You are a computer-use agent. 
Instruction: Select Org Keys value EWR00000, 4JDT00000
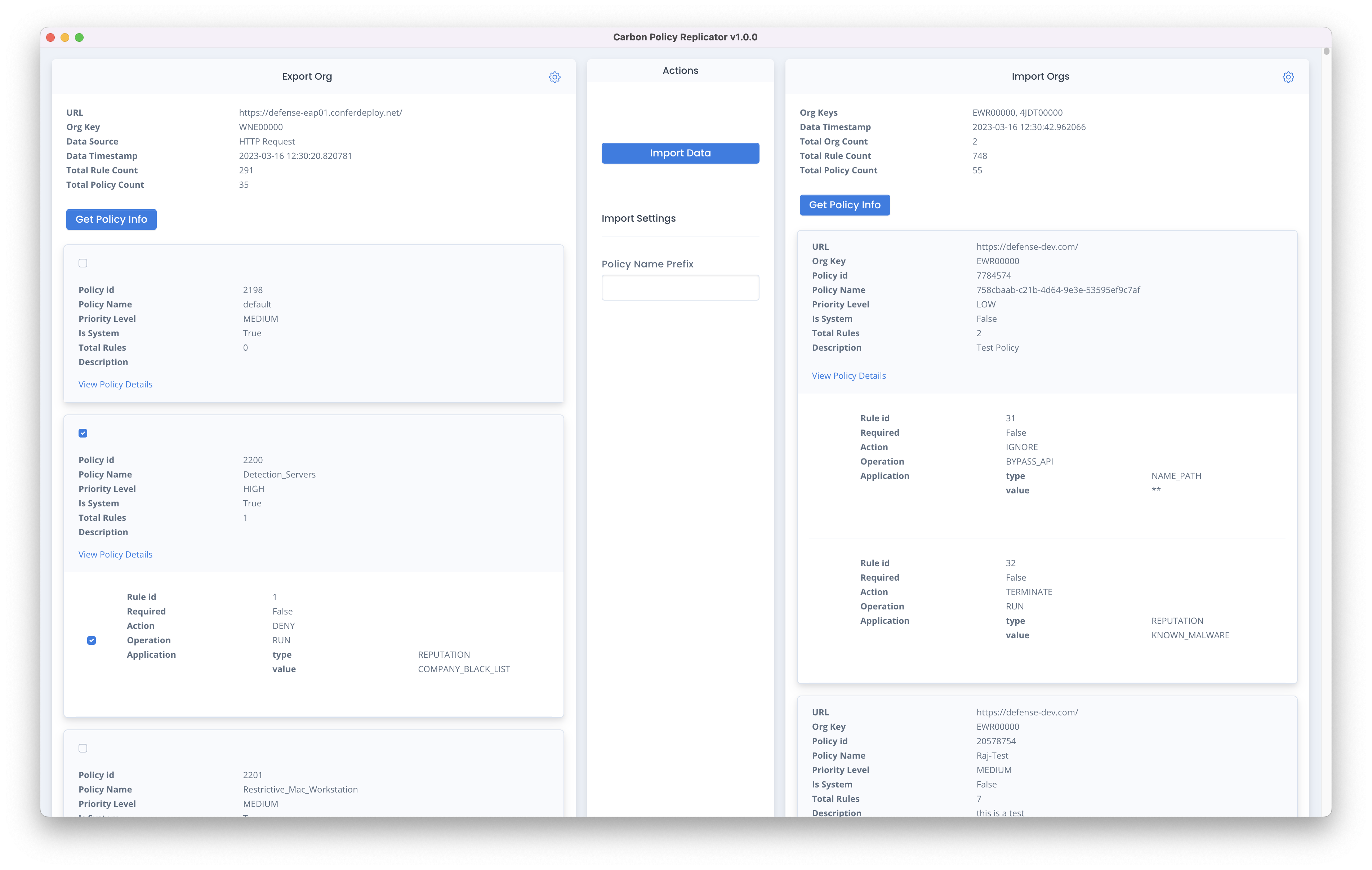click(1017, 112)
